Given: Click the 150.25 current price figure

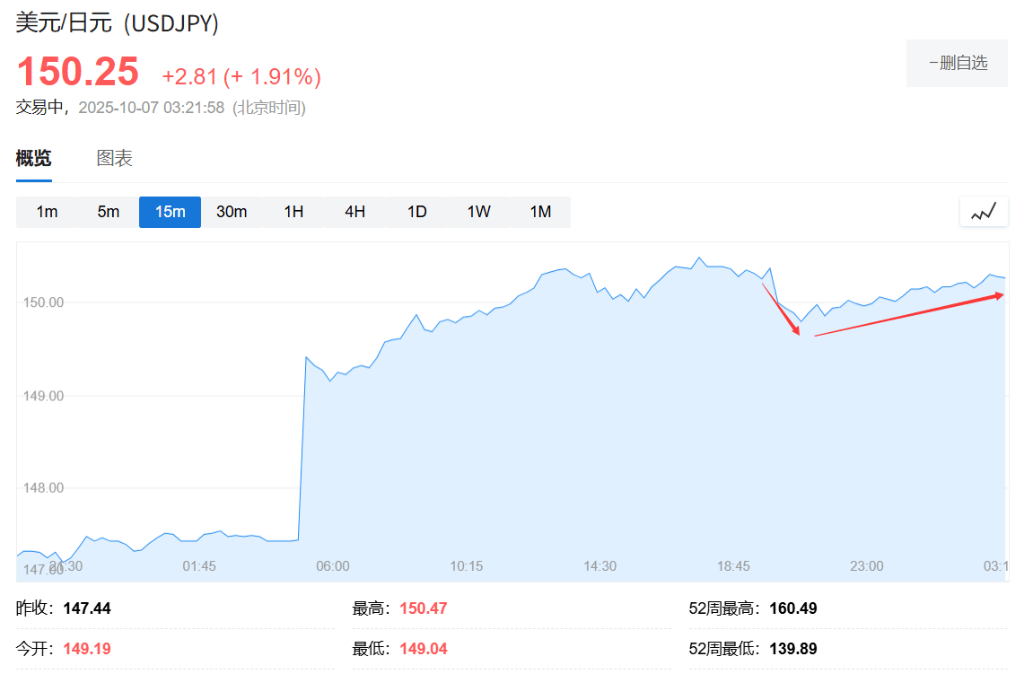Looking at the screenshot, I should point(77,72).
